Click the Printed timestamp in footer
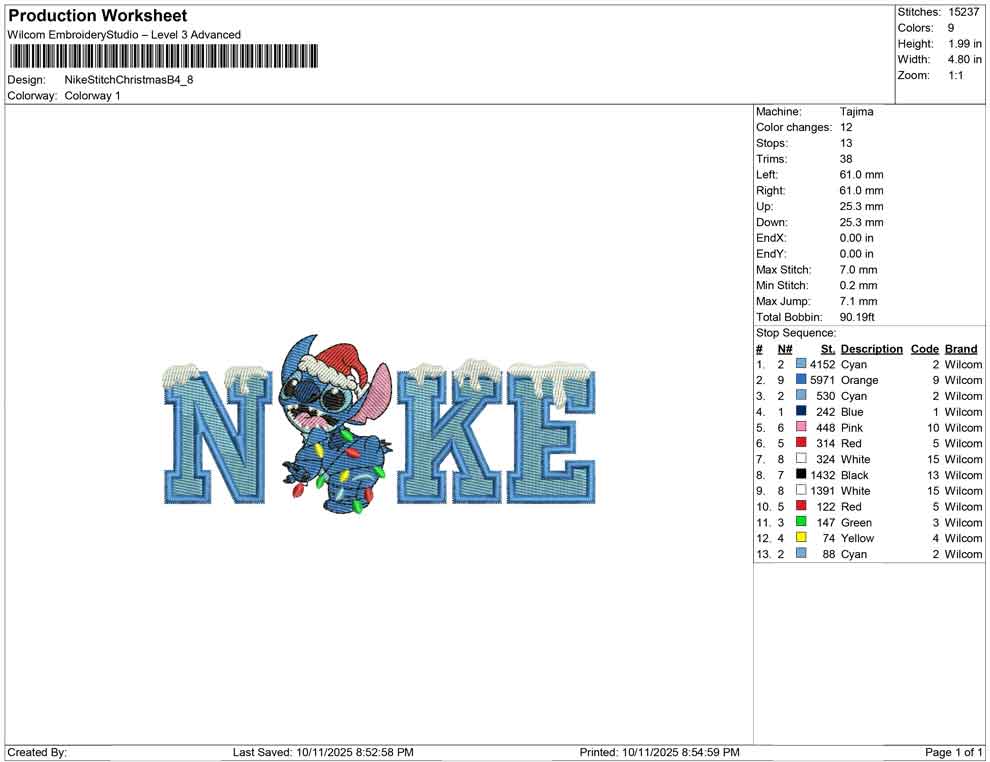The width and height of the screenshot is (990, 762). coord(660,752)
